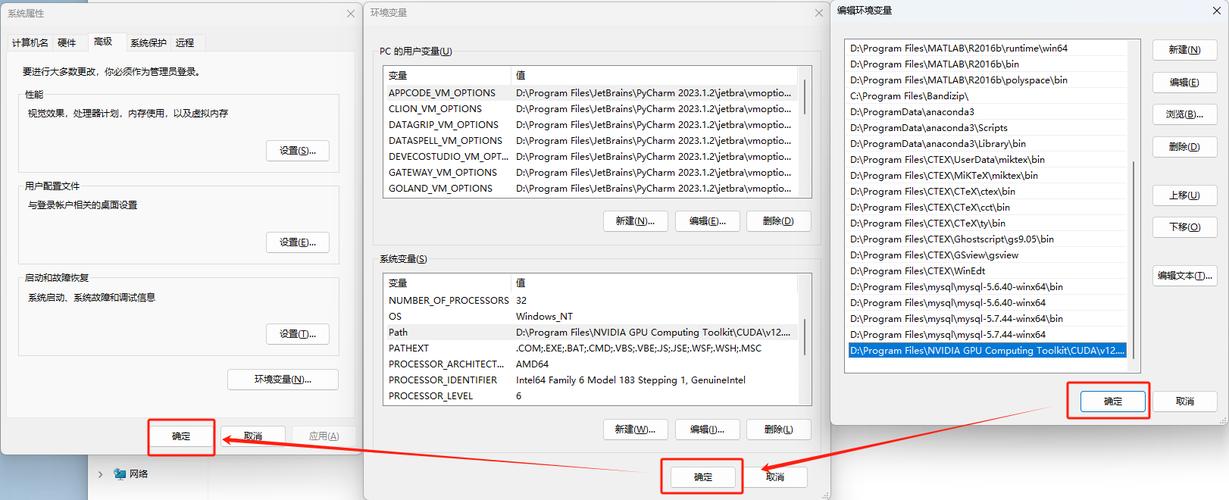Image resolution: width=1229 pixels, height=500 pixels.
Task: Select the DATAGRIP_VM_OPTIONS user variable
Action: [x=592, y=124]
